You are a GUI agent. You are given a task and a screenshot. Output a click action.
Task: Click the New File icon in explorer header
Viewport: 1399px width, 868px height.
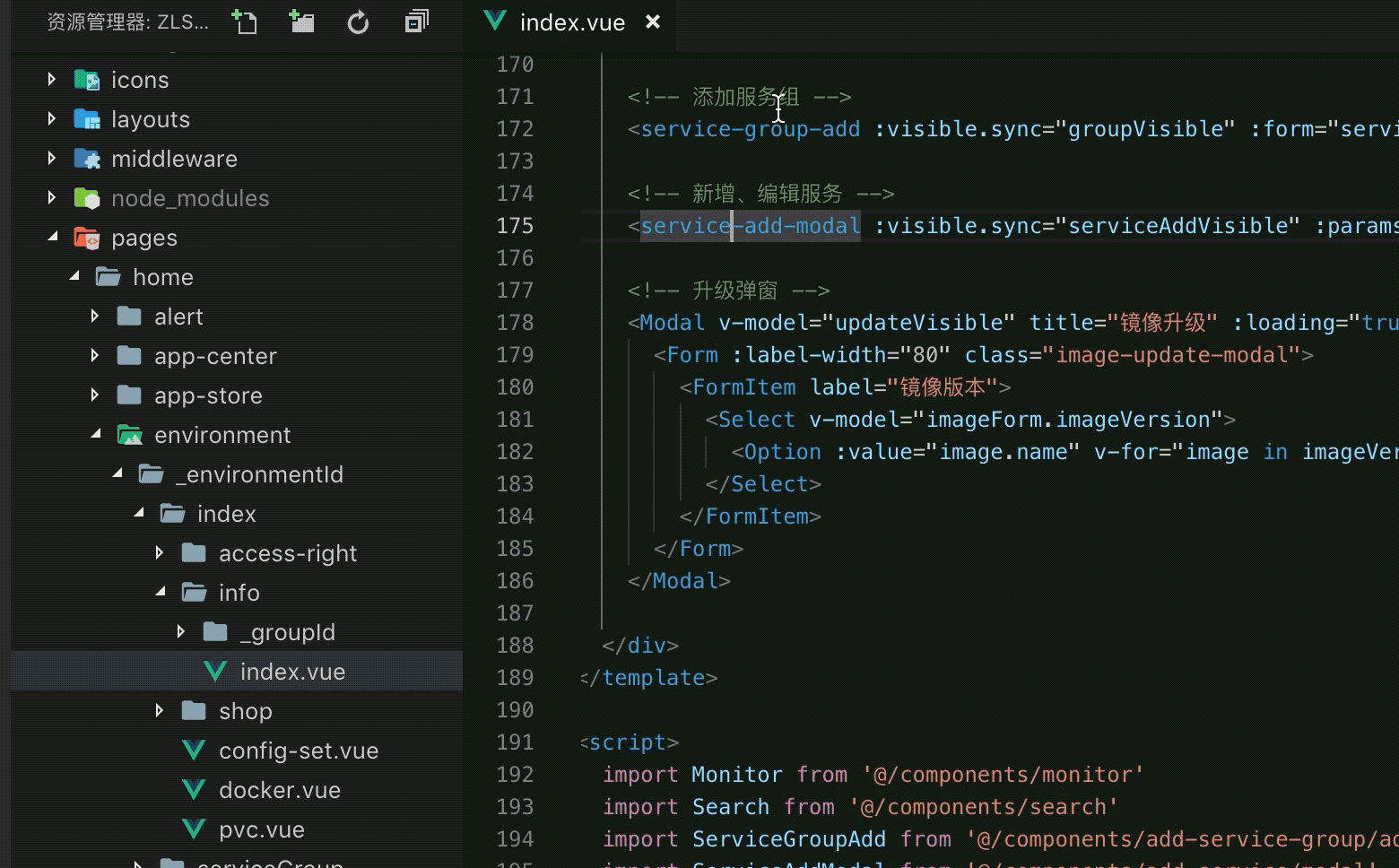pos(244,22)
